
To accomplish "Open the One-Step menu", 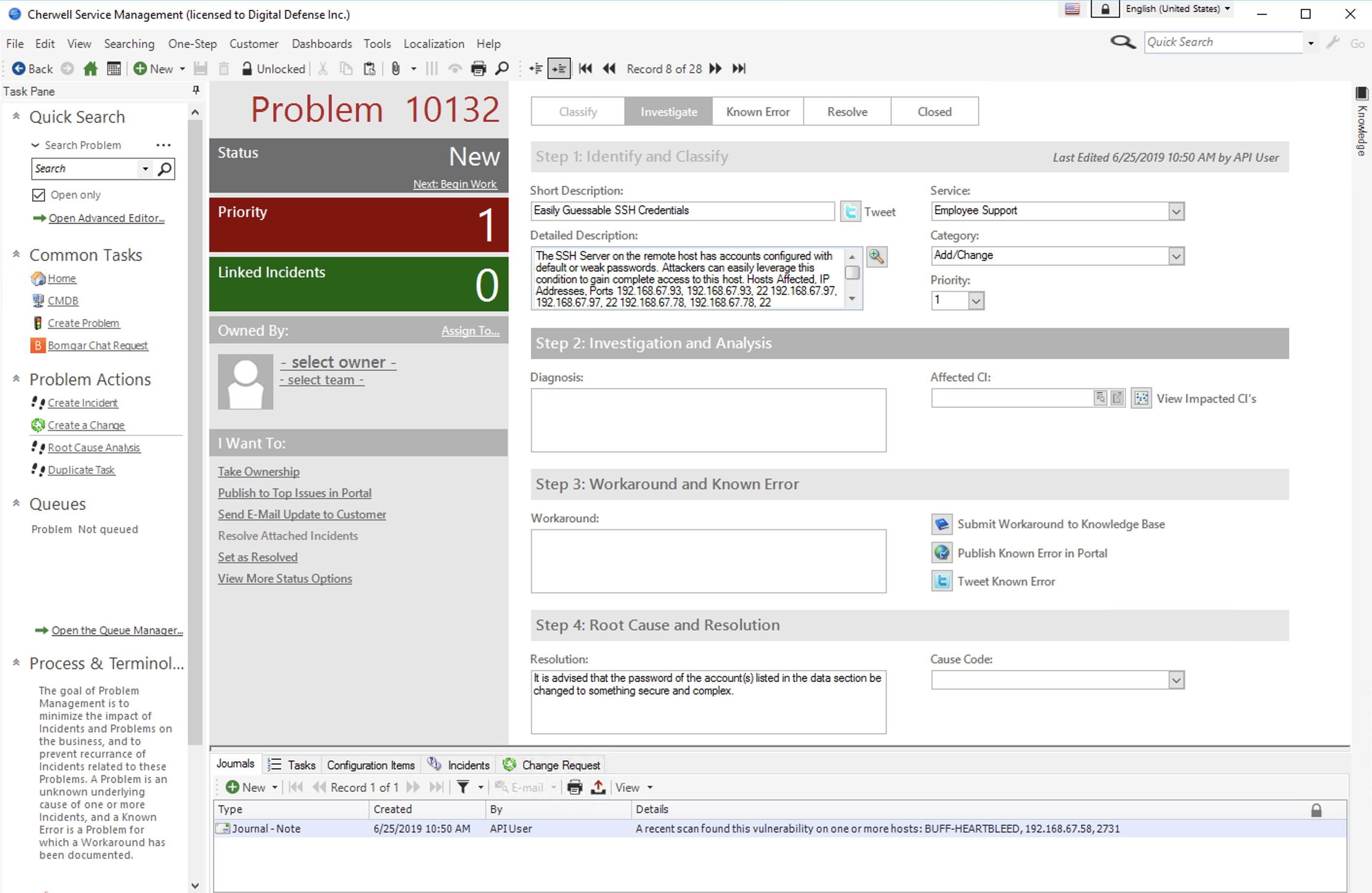I will coord(193,44).
